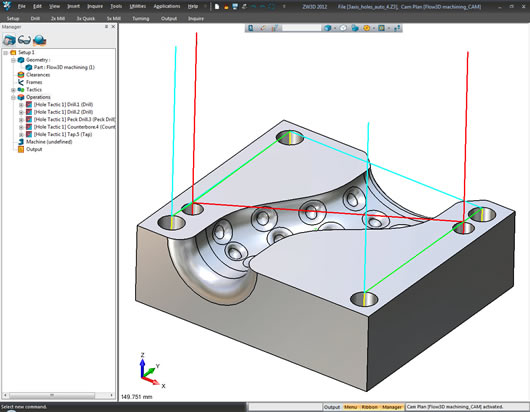Screen dimensions: 530x412
Task: Click the last icon in viewport toolbar
Action: coord(397,28)
